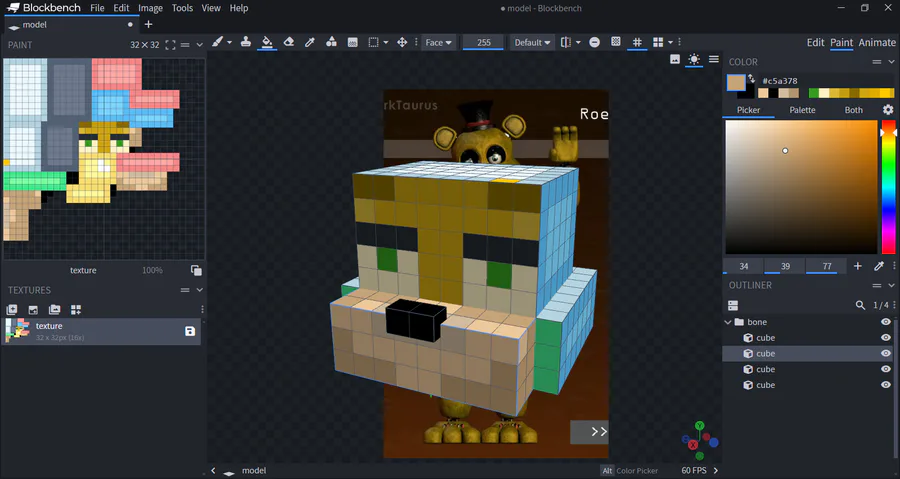900x479 pixels.
Task: Collapse the Color panel chevron
Action: (891, 62)
